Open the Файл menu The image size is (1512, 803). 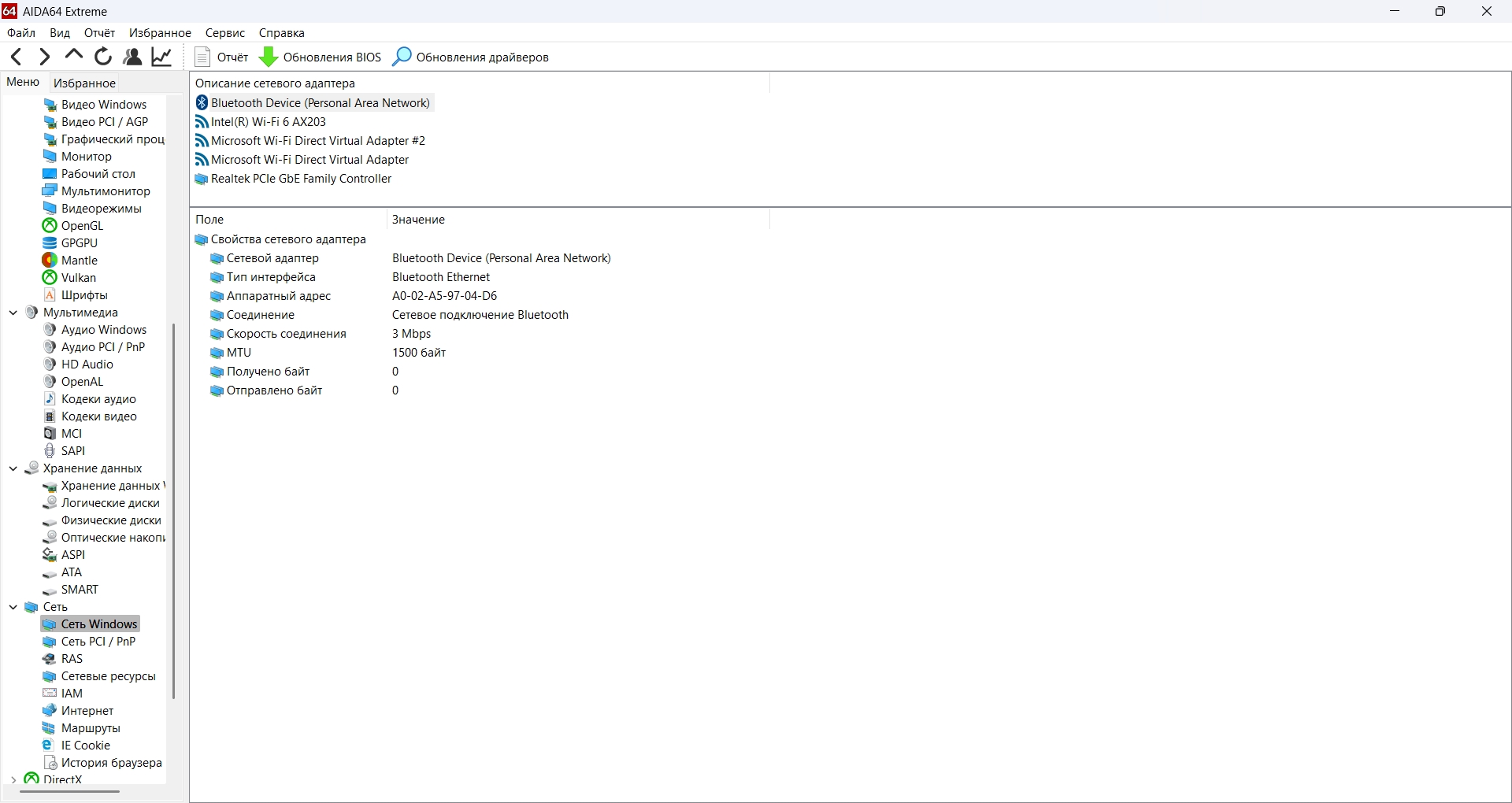pos(21,33)
